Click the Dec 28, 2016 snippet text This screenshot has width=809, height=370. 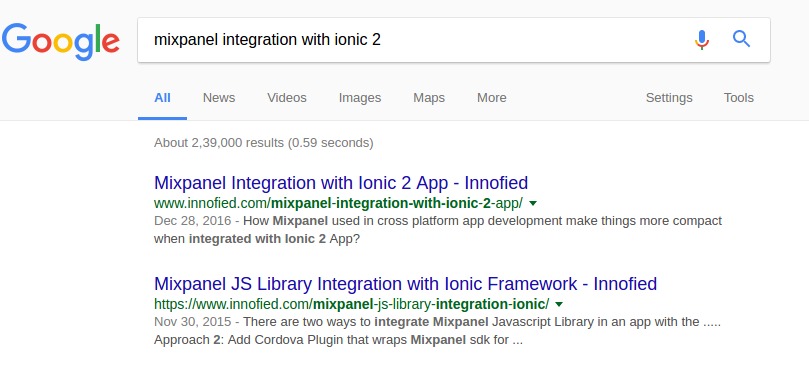[192, 221]
